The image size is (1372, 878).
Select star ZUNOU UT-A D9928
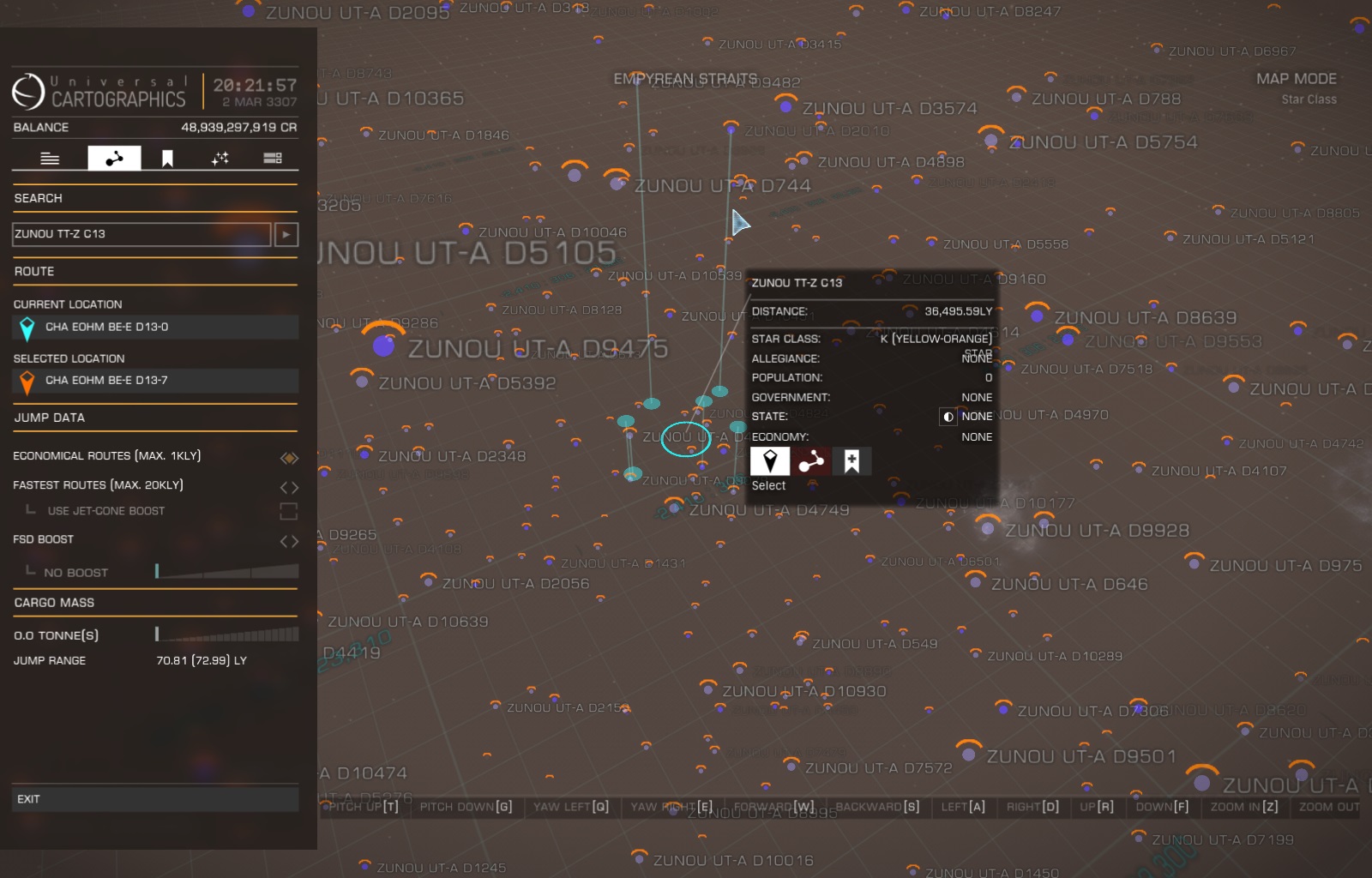(x=988, y=528)
